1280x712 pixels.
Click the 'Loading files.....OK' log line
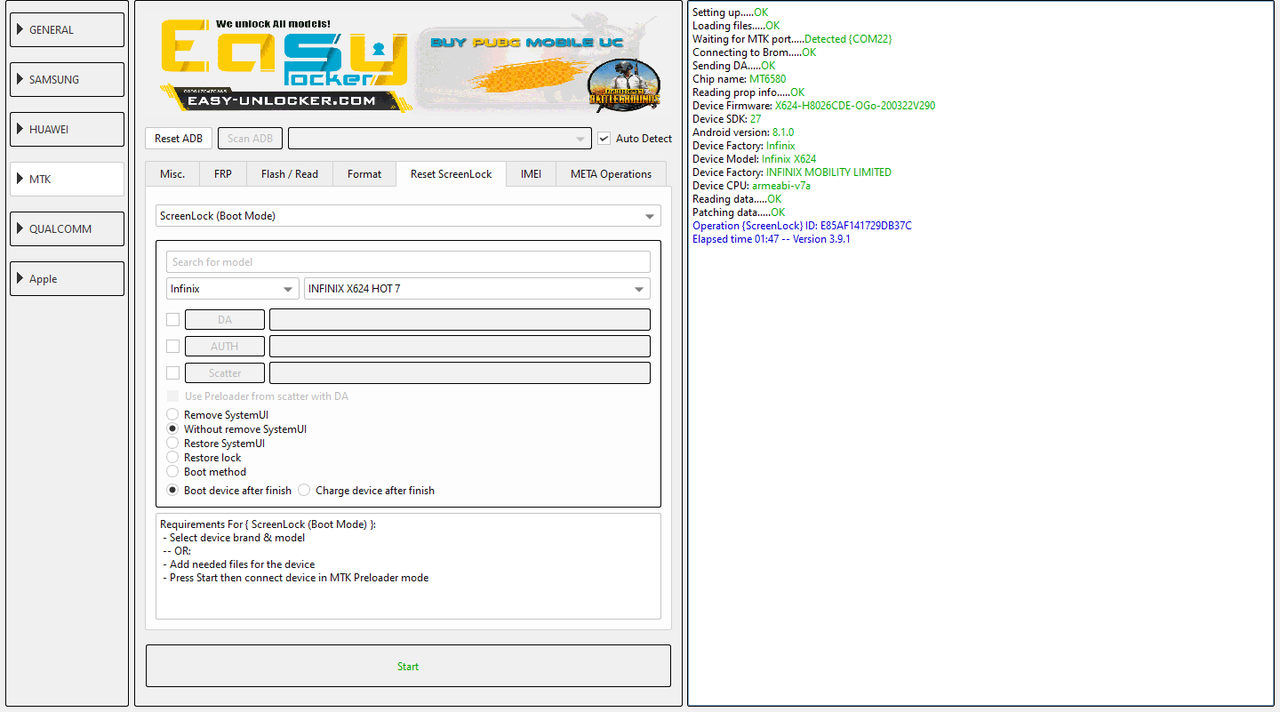[736, 26]
